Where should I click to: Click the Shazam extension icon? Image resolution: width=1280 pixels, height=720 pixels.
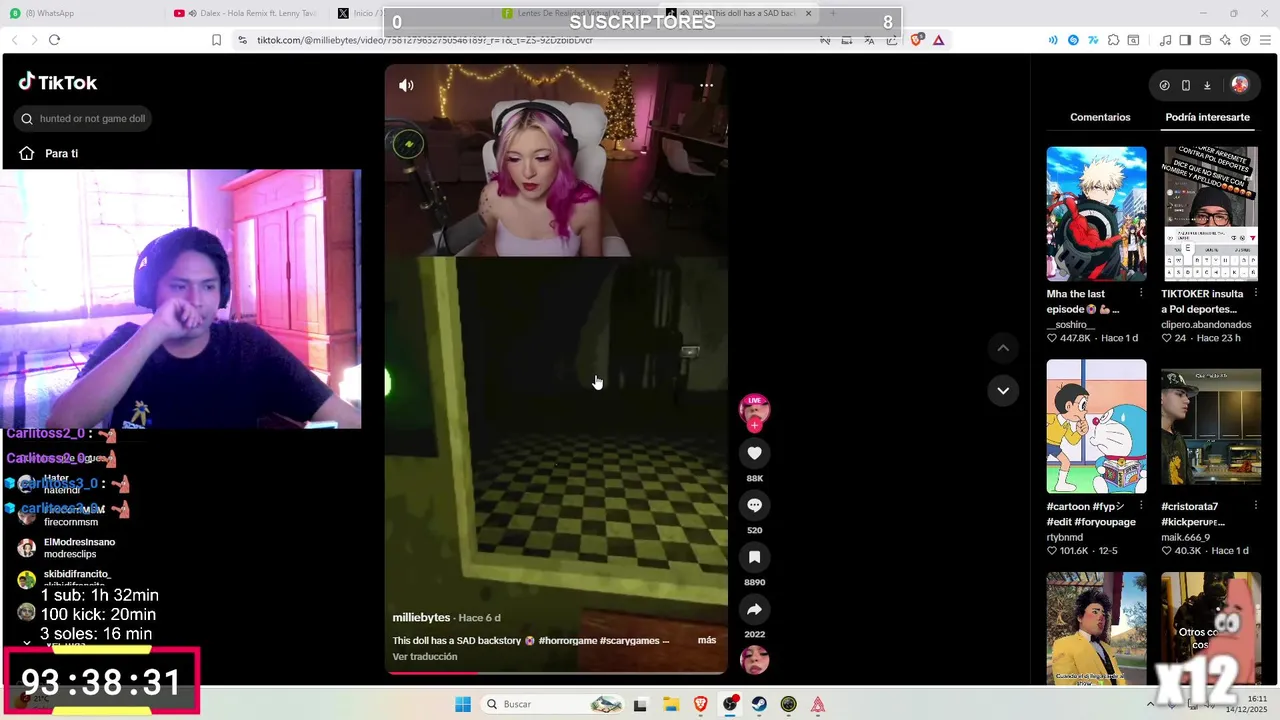pyautogui.click(x=1073, y=40)
